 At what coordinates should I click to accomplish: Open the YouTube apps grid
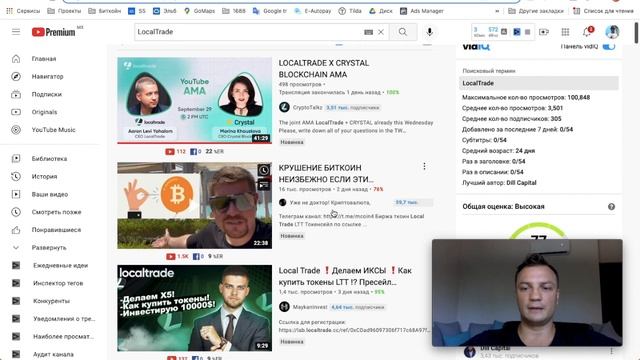pos(565,32)
